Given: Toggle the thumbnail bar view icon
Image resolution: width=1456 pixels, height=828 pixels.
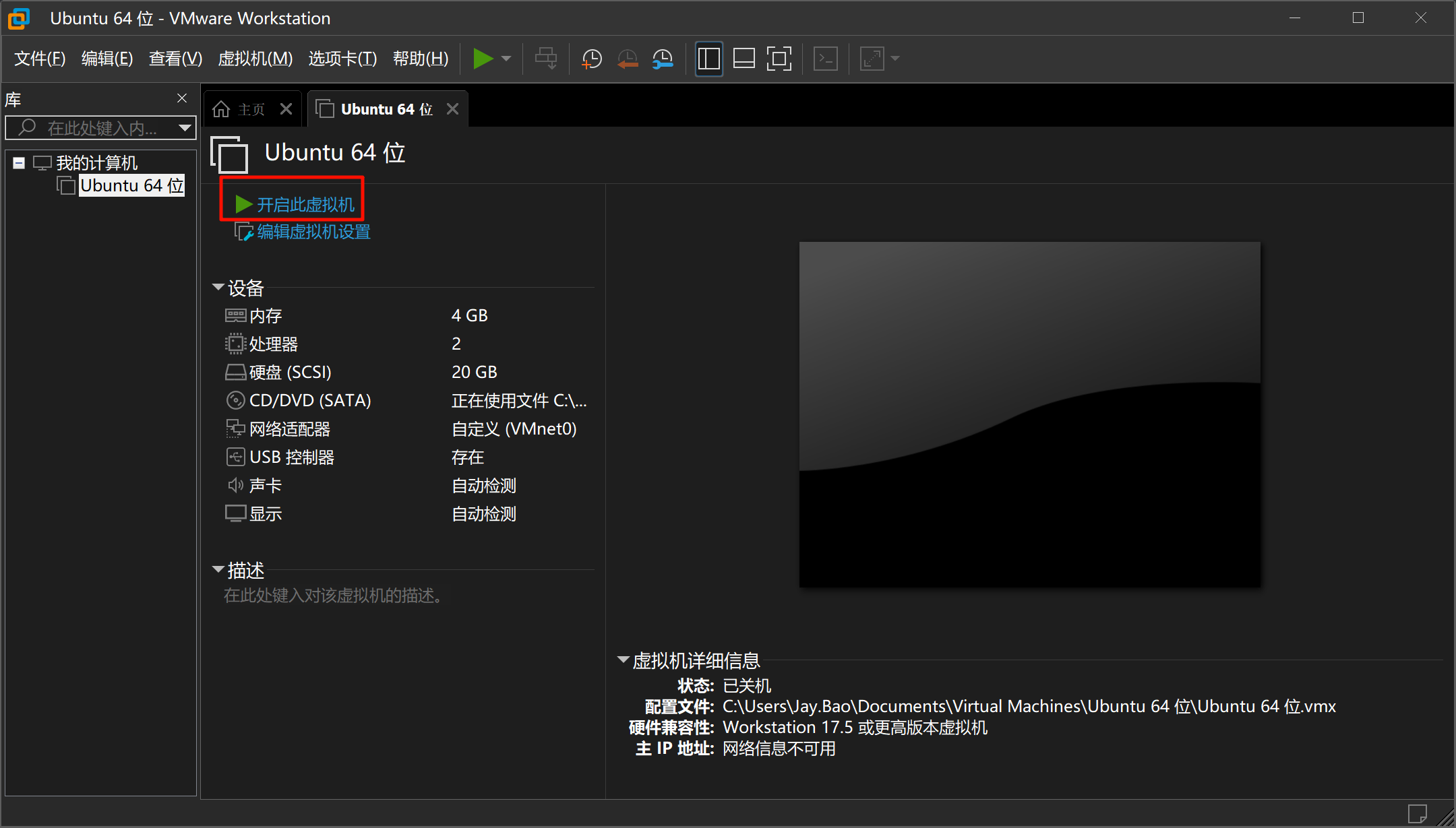Looking at the screenshot, I should pyautogui.click(x=744, y=59).
